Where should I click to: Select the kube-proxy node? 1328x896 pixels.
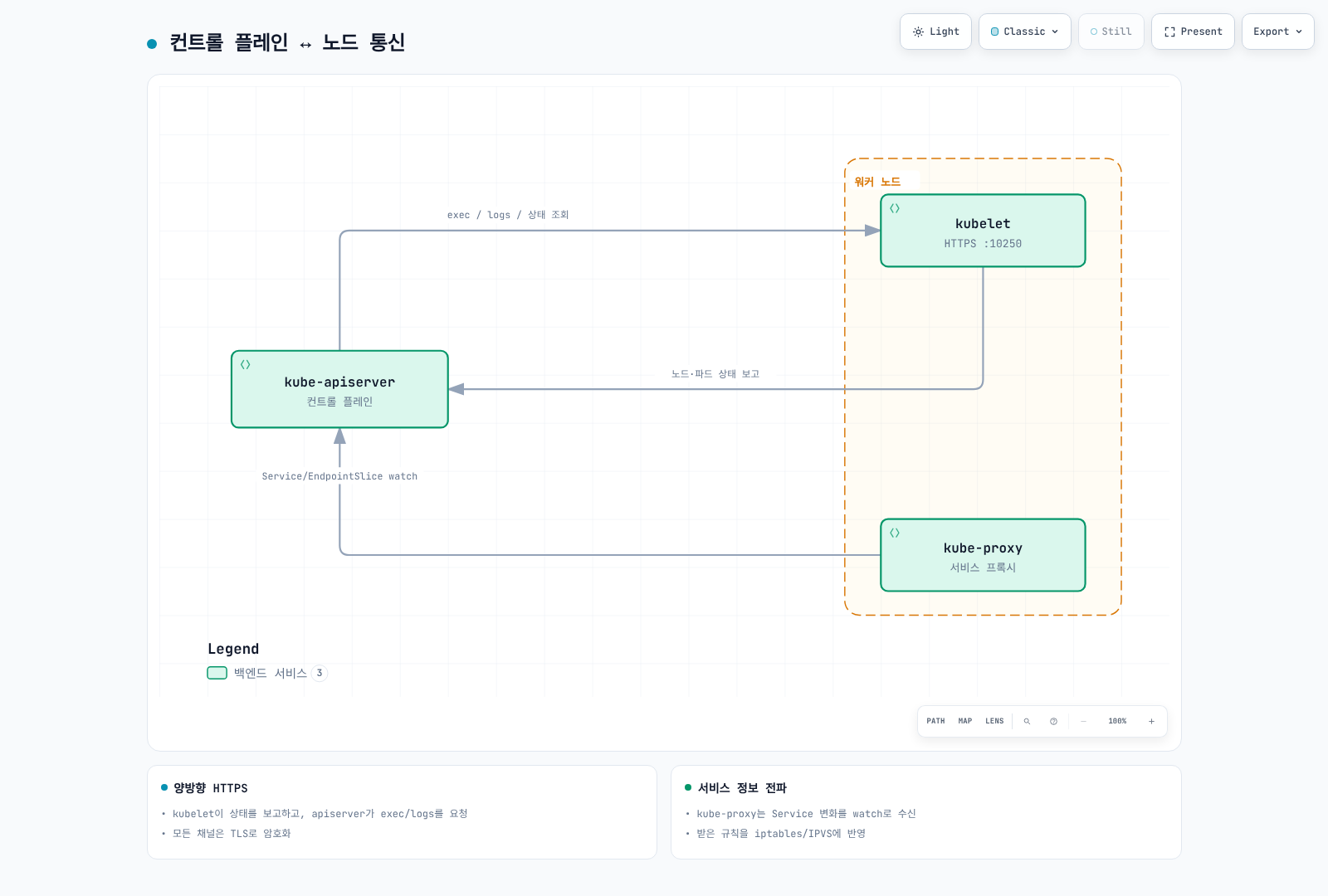pyautogui.click(x=983, y=555)
